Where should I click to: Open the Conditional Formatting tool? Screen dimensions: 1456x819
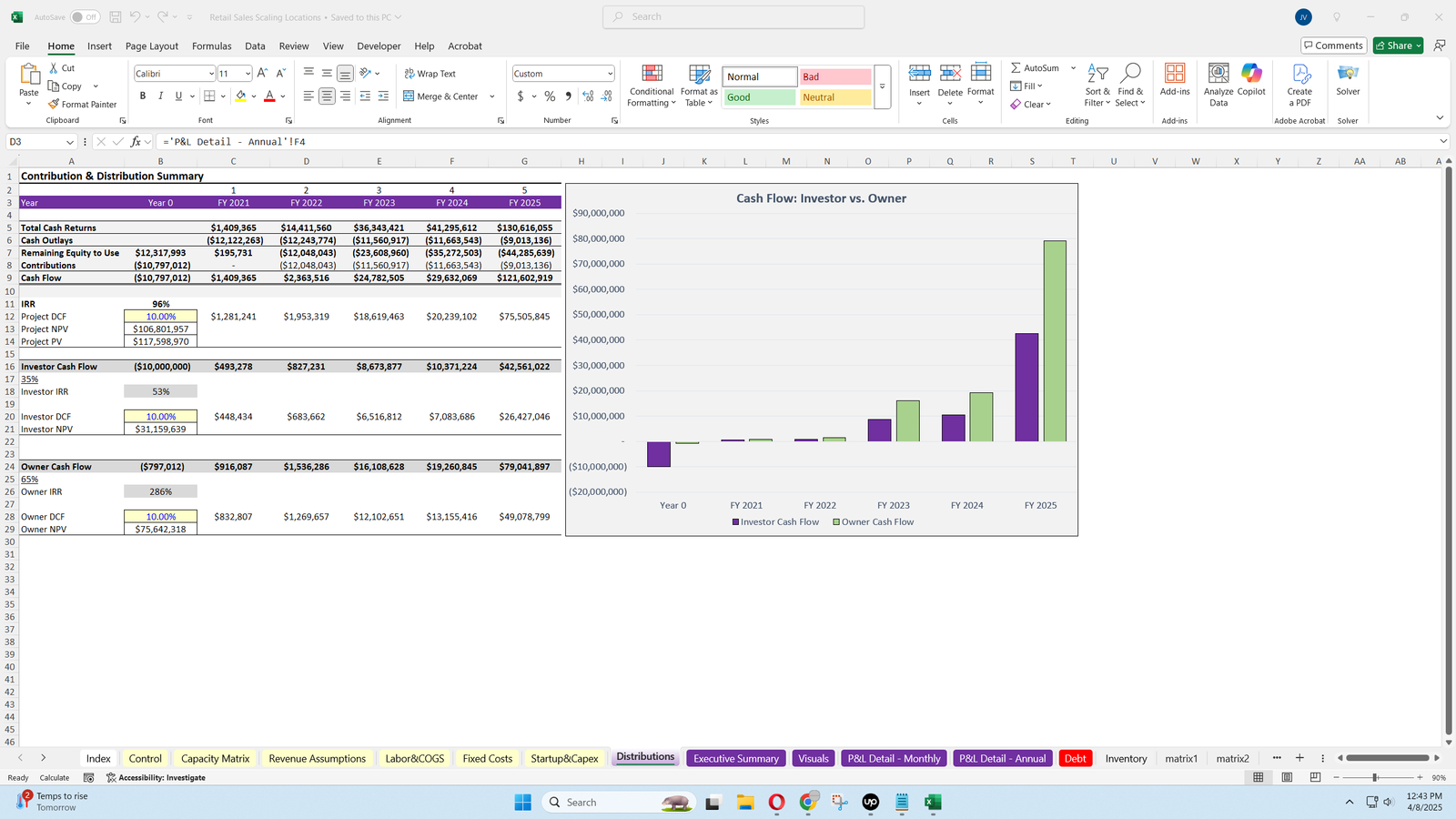(x=652, y=86)
